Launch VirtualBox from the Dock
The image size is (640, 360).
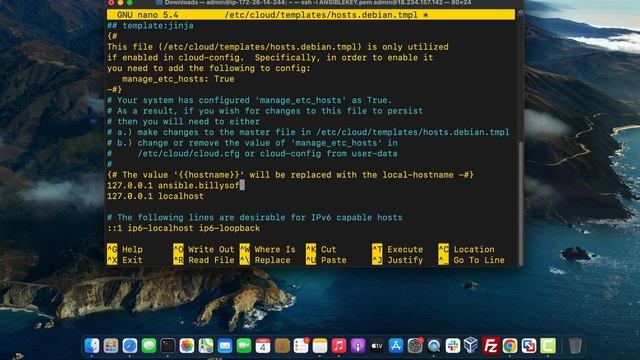point(471,345)
